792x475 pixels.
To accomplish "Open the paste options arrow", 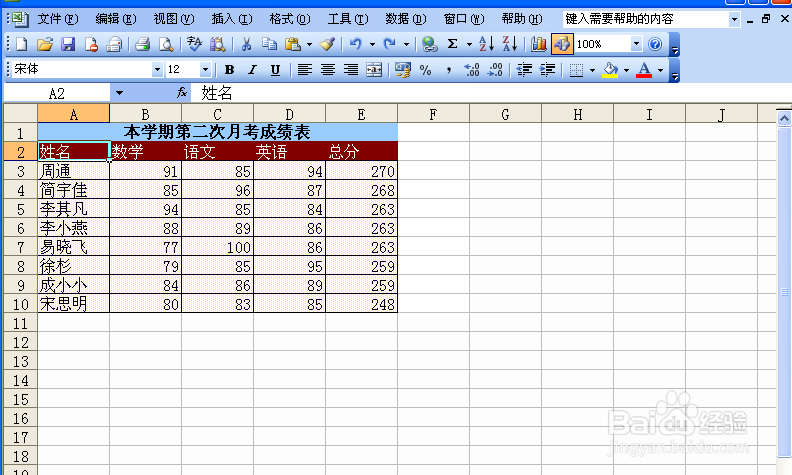I will pos(309,44).
